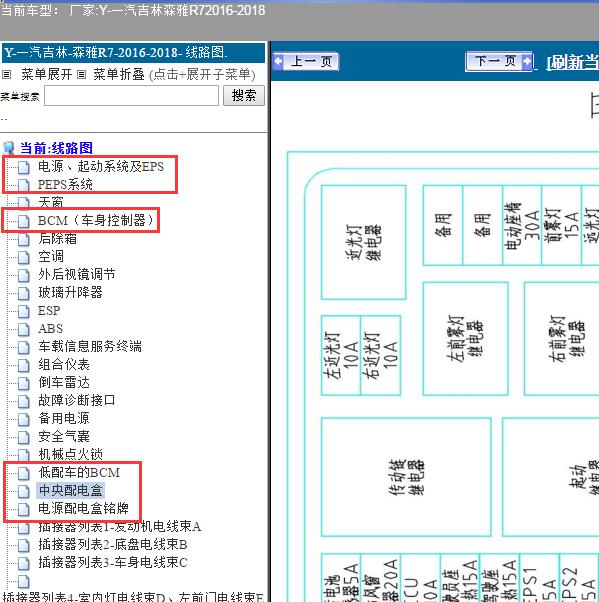Open the 天窗 sunroof diagram
The image size is (599, 602).
51,202
